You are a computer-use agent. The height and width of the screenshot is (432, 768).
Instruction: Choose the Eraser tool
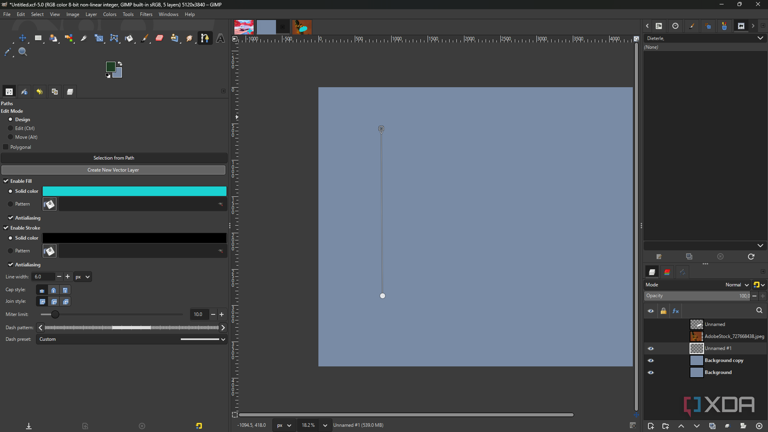159,38
